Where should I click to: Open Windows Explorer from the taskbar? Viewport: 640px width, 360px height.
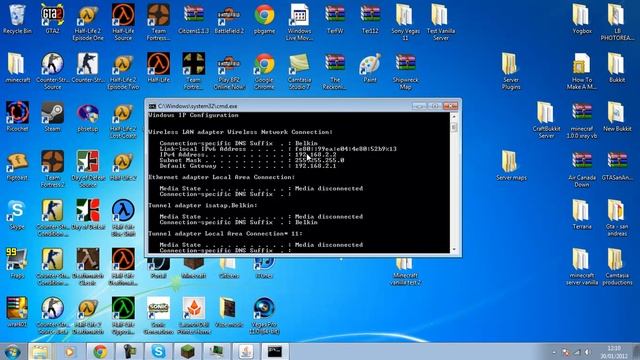pyautogui.click(x=40, y=351)
